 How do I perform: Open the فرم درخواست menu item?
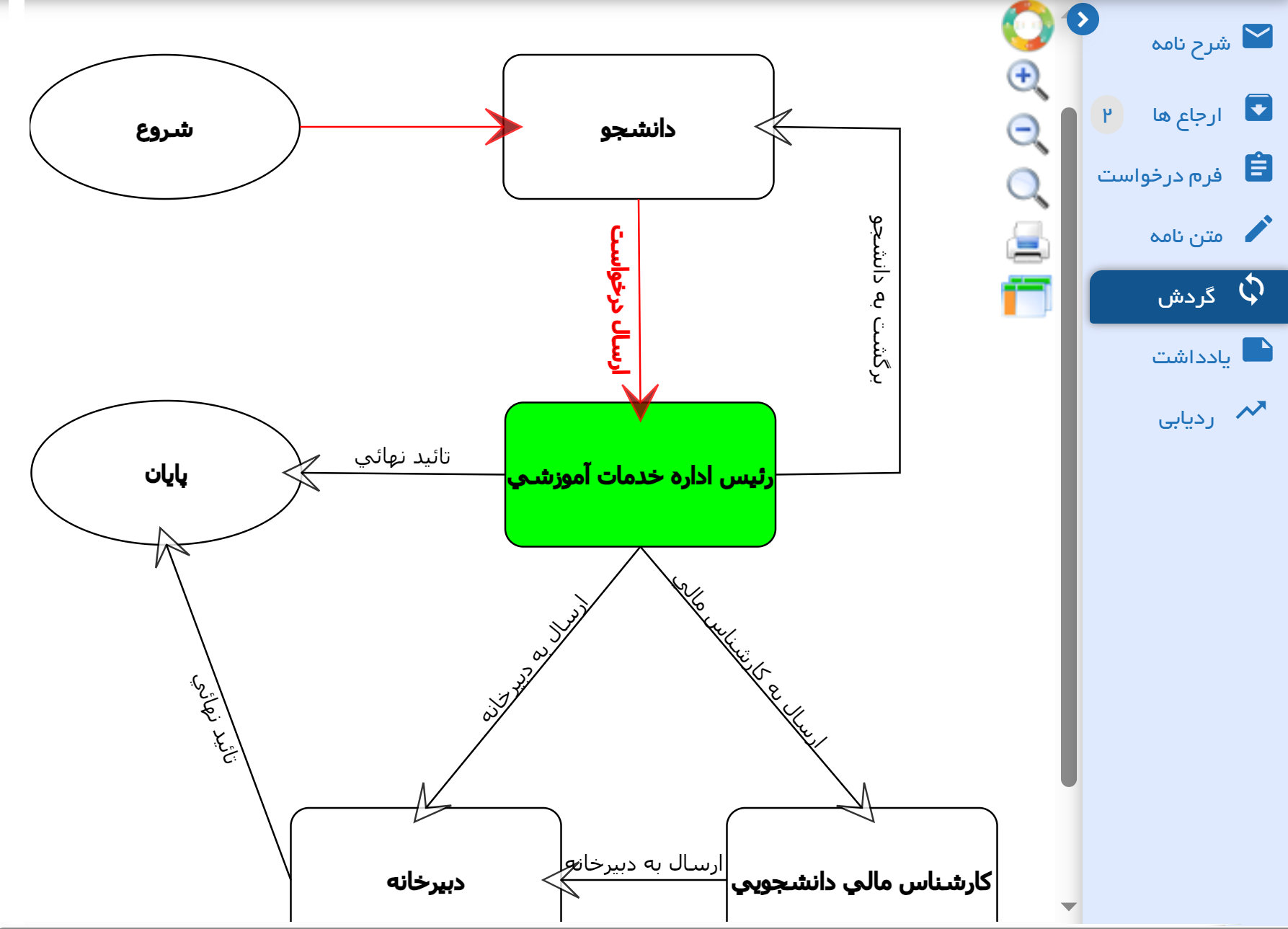(x=1159, y=175)
